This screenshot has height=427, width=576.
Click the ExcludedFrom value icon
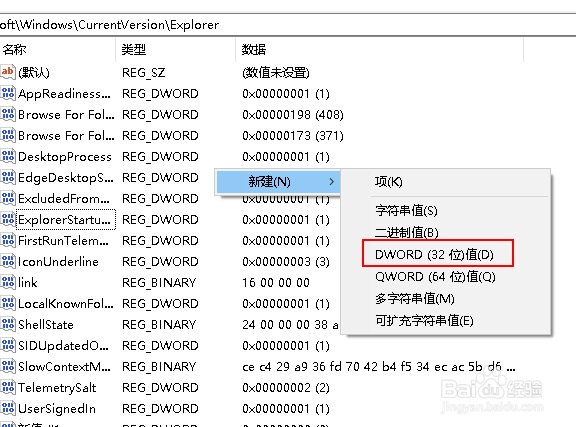8,198
